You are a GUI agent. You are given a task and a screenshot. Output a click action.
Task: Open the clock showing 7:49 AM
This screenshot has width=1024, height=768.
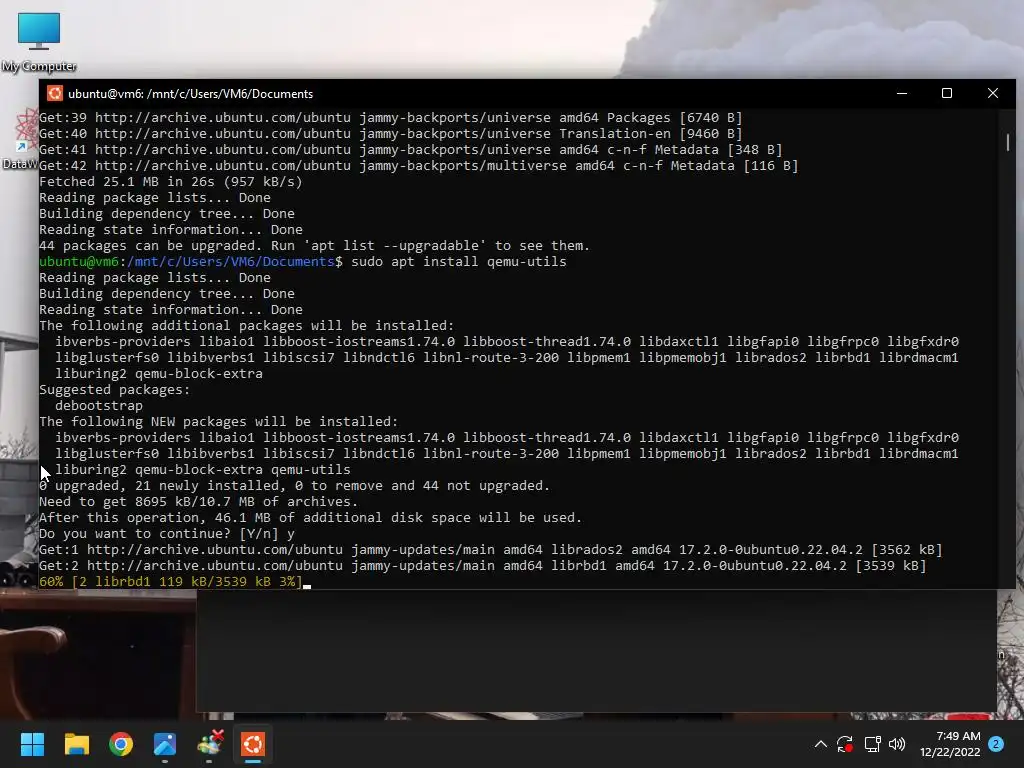click(950, 744)
